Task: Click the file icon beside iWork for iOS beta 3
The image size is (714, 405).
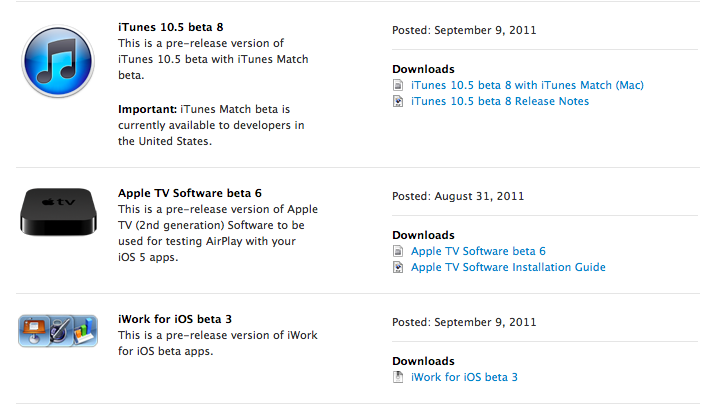Action: (399, 378)
